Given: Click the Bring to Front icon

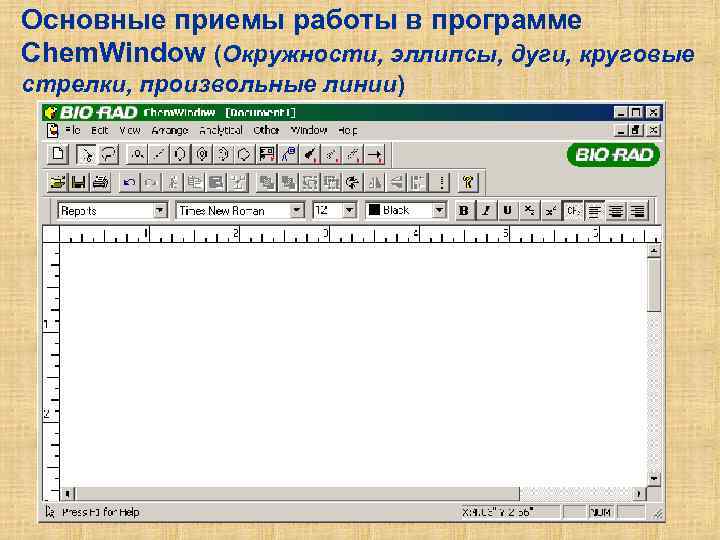Looking at the screenshot, I should pyautogui.click(x=267, y=183).
